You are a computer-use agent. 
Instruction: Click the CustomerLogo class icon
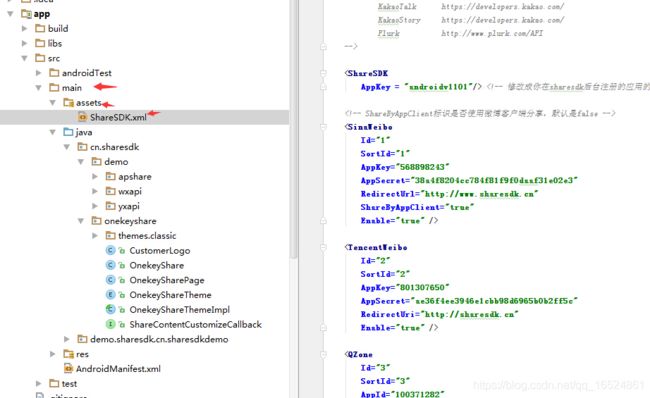tap(110, 250)
